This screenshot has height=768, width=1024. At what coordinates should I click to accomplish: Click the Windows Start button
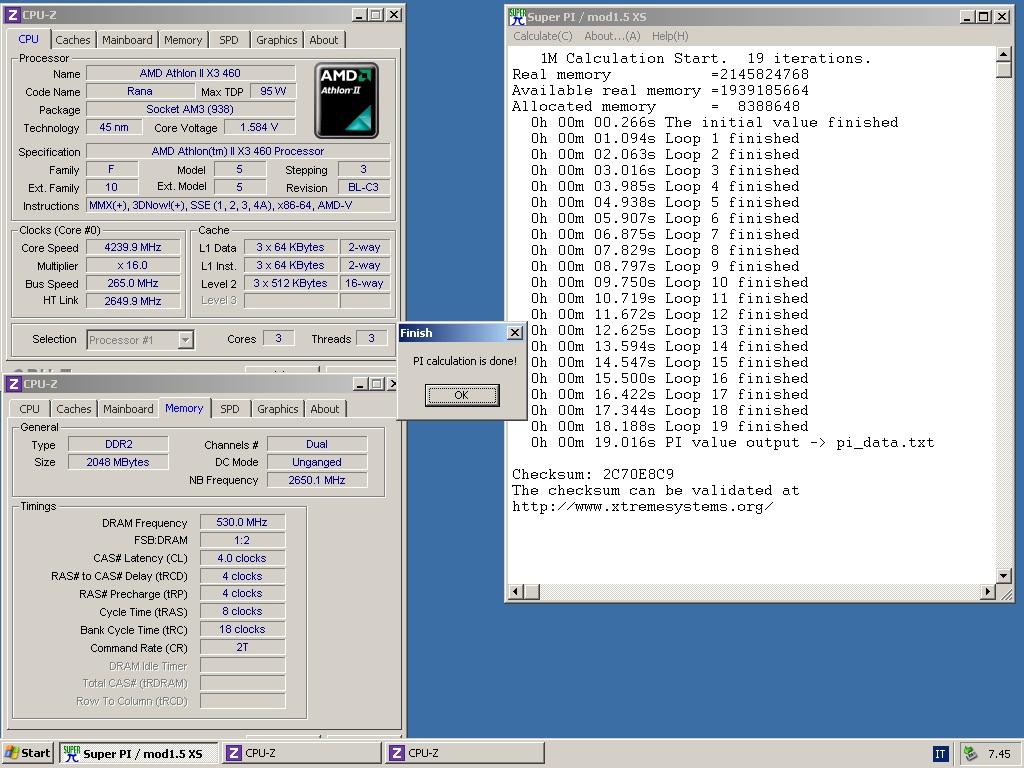coord(27,753)
